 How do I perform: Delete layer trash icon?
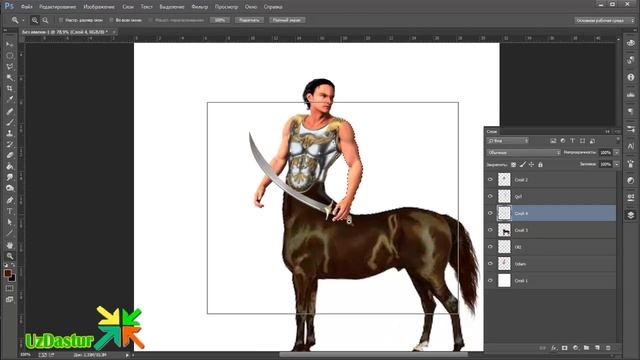pos(608,348)
